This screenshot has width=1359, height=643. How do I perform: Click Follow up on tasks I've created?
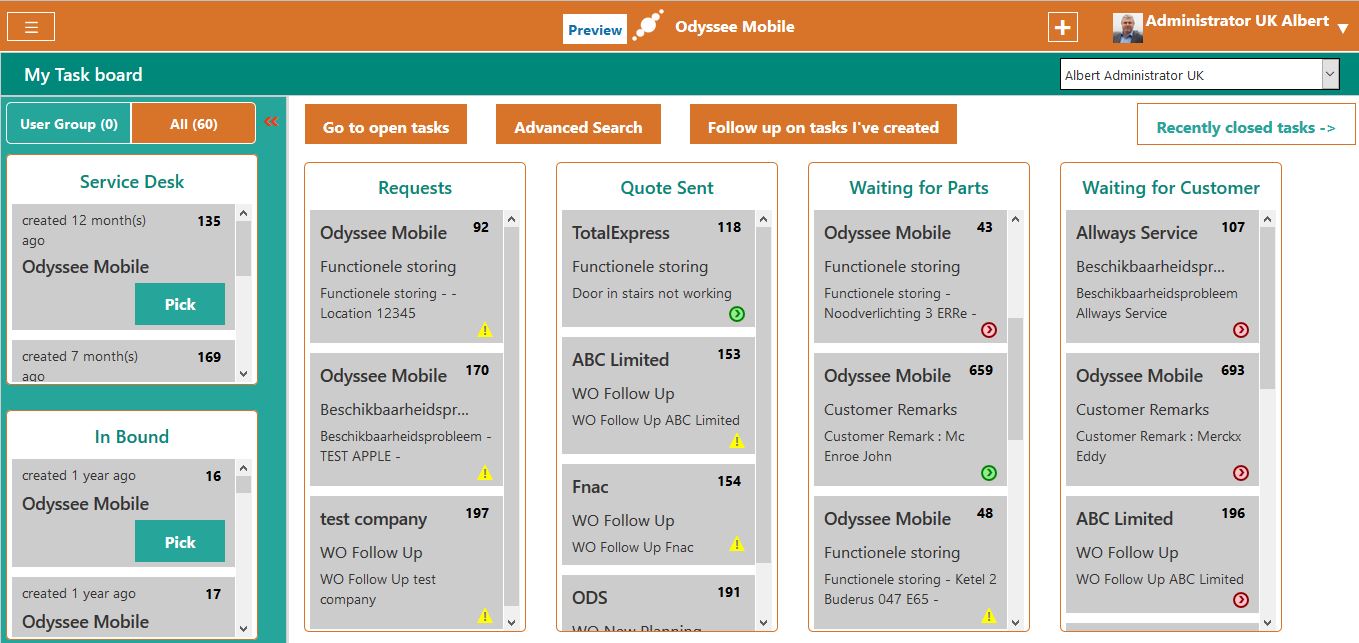point(823,125)
